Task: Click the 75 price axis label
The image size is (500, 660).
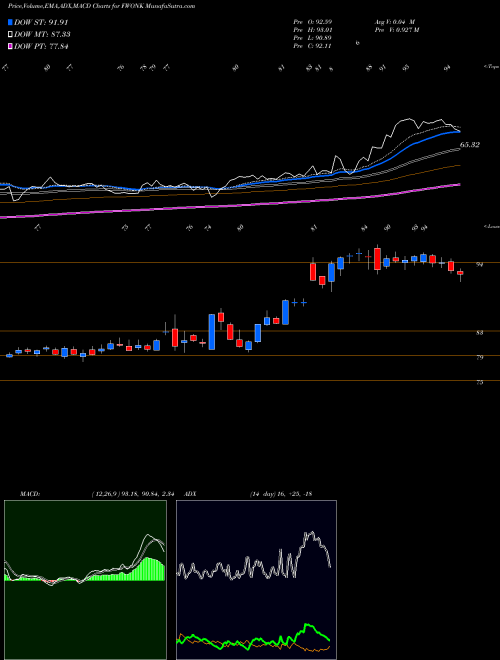Action: [479, 382]
